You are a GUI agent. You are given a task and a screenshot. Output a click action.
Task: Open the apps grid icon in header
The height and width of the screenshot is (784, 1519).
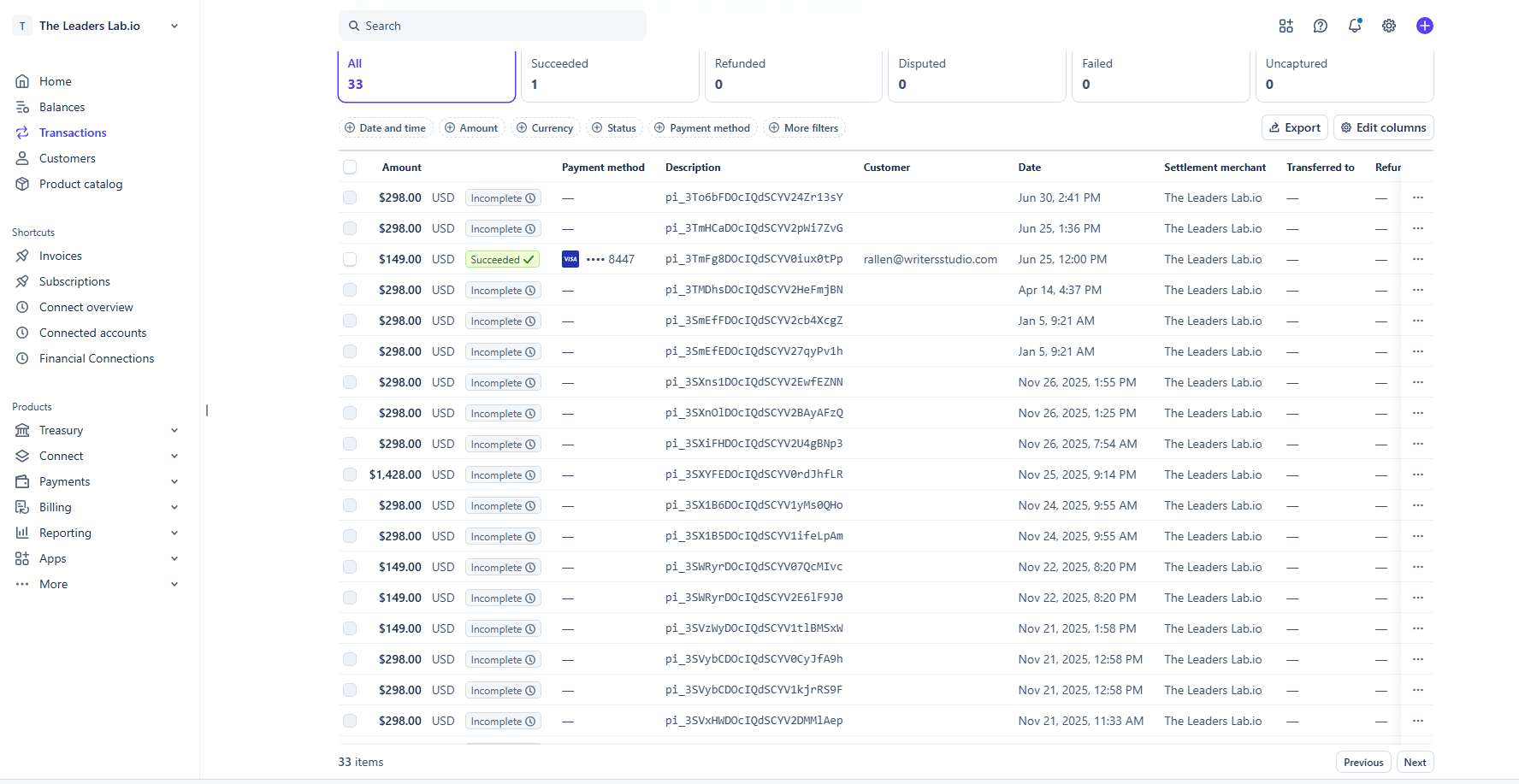tap(1286, 26)
